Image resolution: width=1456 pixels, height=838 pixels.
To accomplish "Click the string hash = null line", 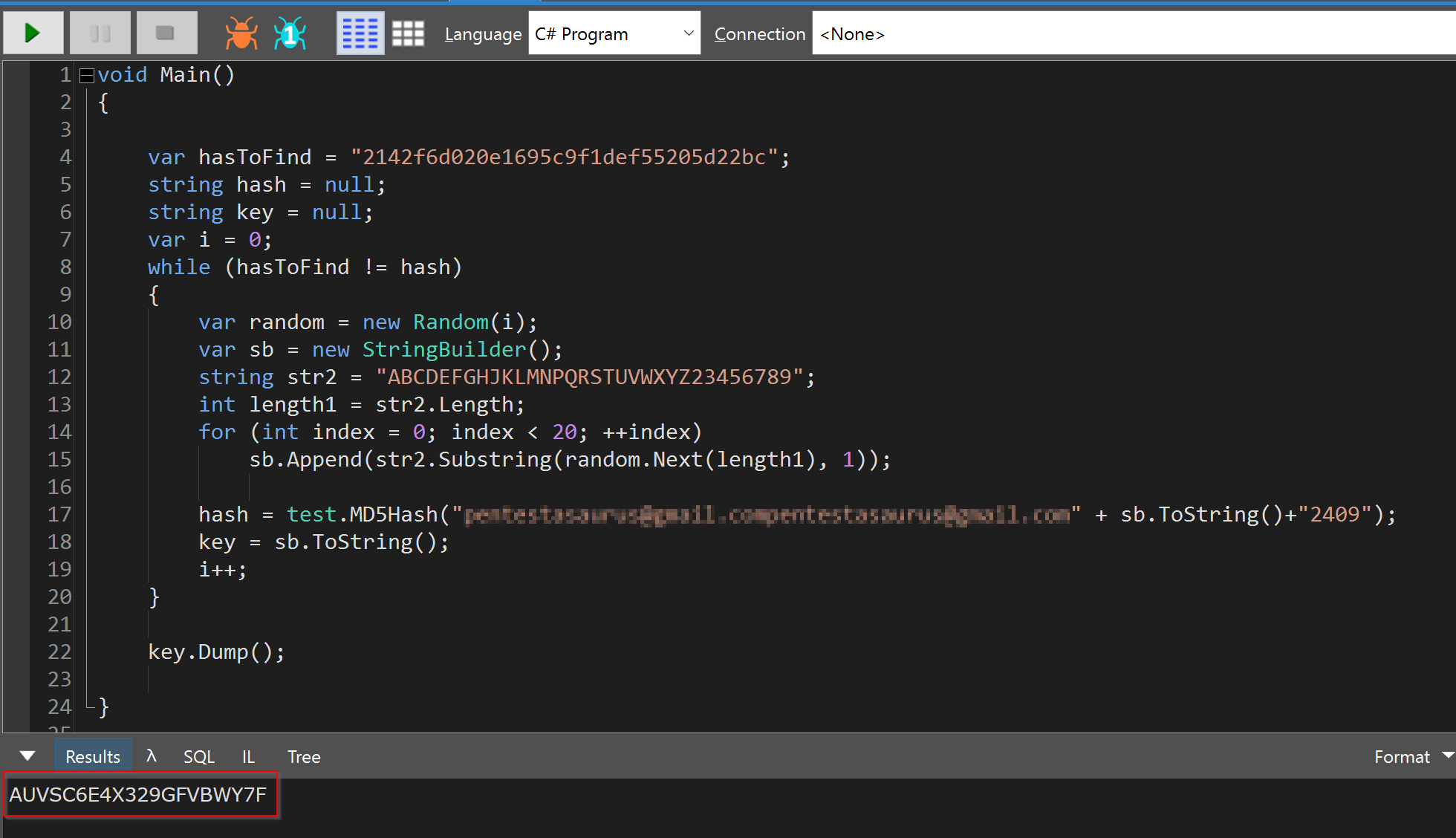I will click(267, 185).
